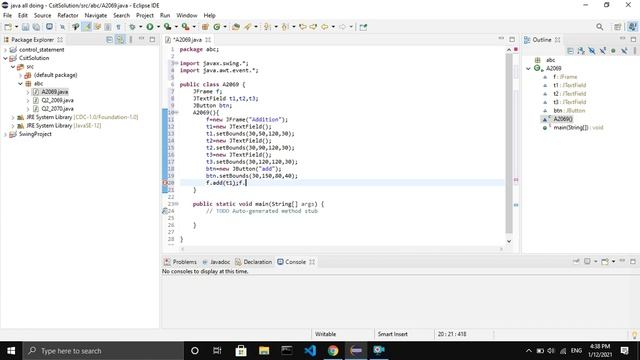Collapse All in Package Explorer toolbar

click(x=109, y=40)
